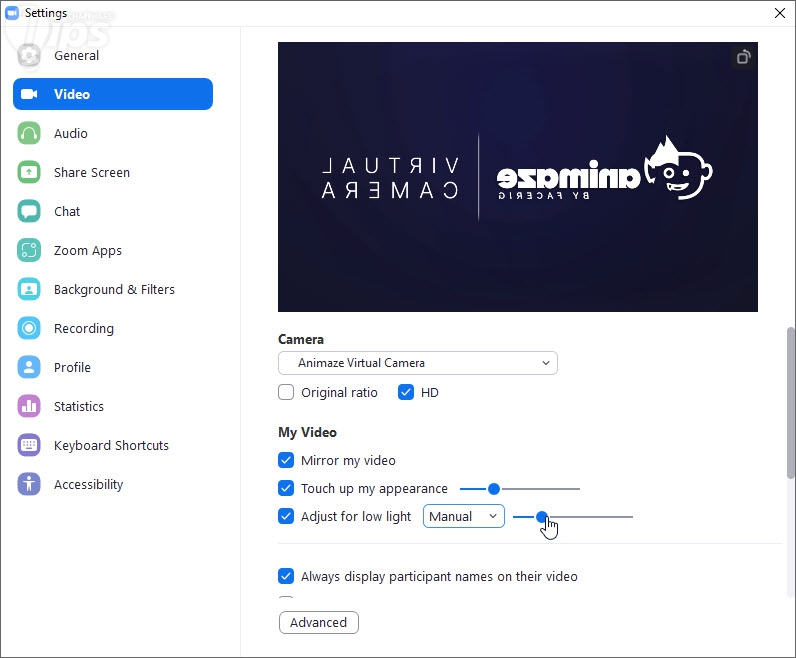The height and width of the screenshot is (658, 796).
Task: Disable Mirror my video
Action: (x=286, y=460)
